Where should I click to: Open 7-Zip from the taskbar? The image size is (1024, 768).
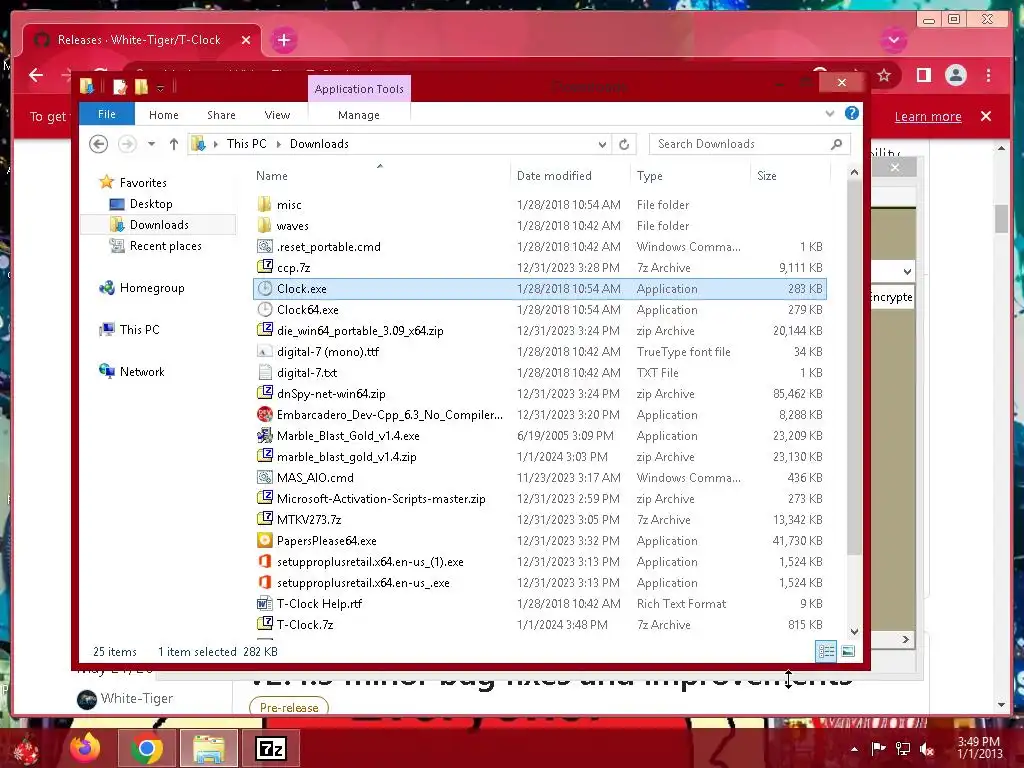(271, 748)
